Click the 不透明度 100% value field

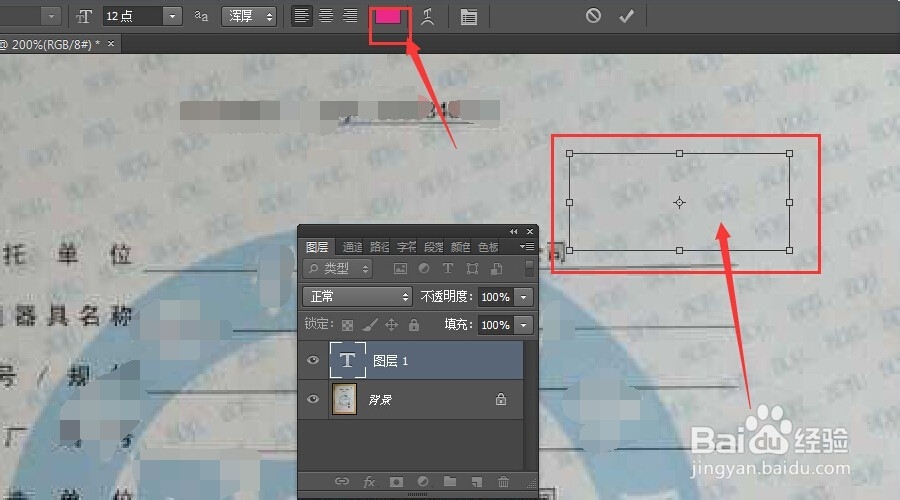click(x=495, y=297)
